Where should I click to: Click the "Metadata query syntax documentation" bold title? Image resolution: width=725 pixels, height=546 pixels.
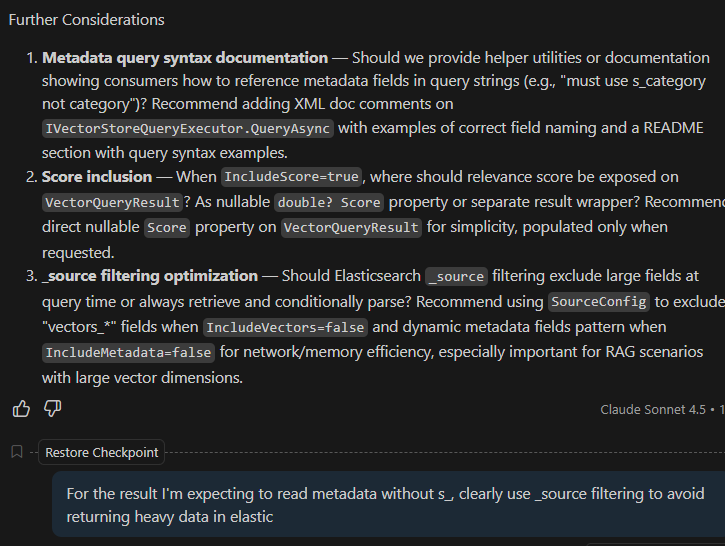[185, 58]
